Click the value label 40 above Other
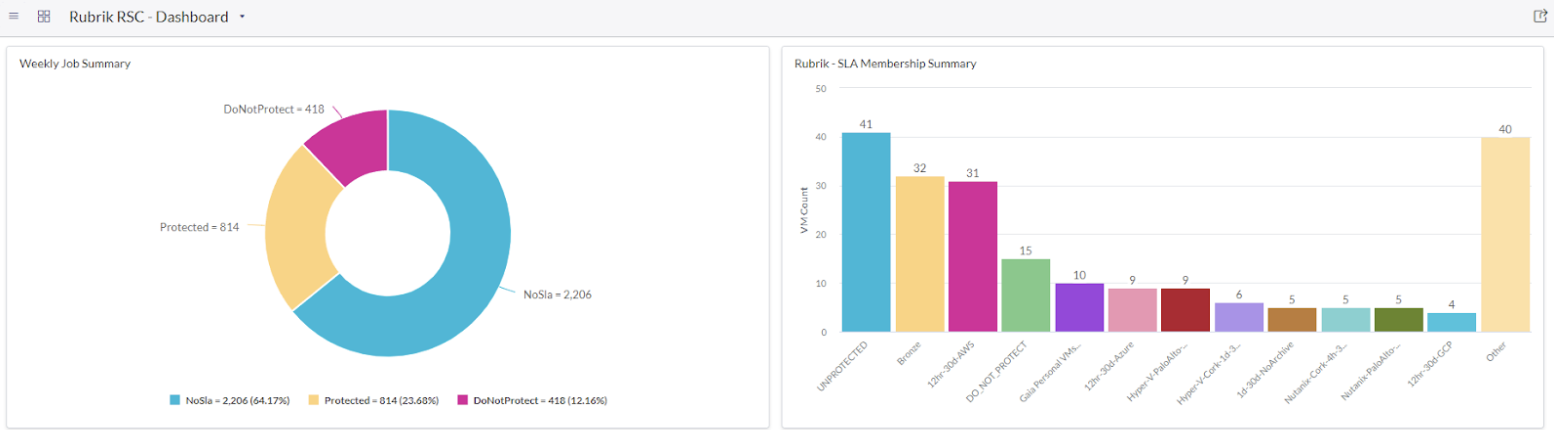The image size is (1554, 430). [1505, 129]
